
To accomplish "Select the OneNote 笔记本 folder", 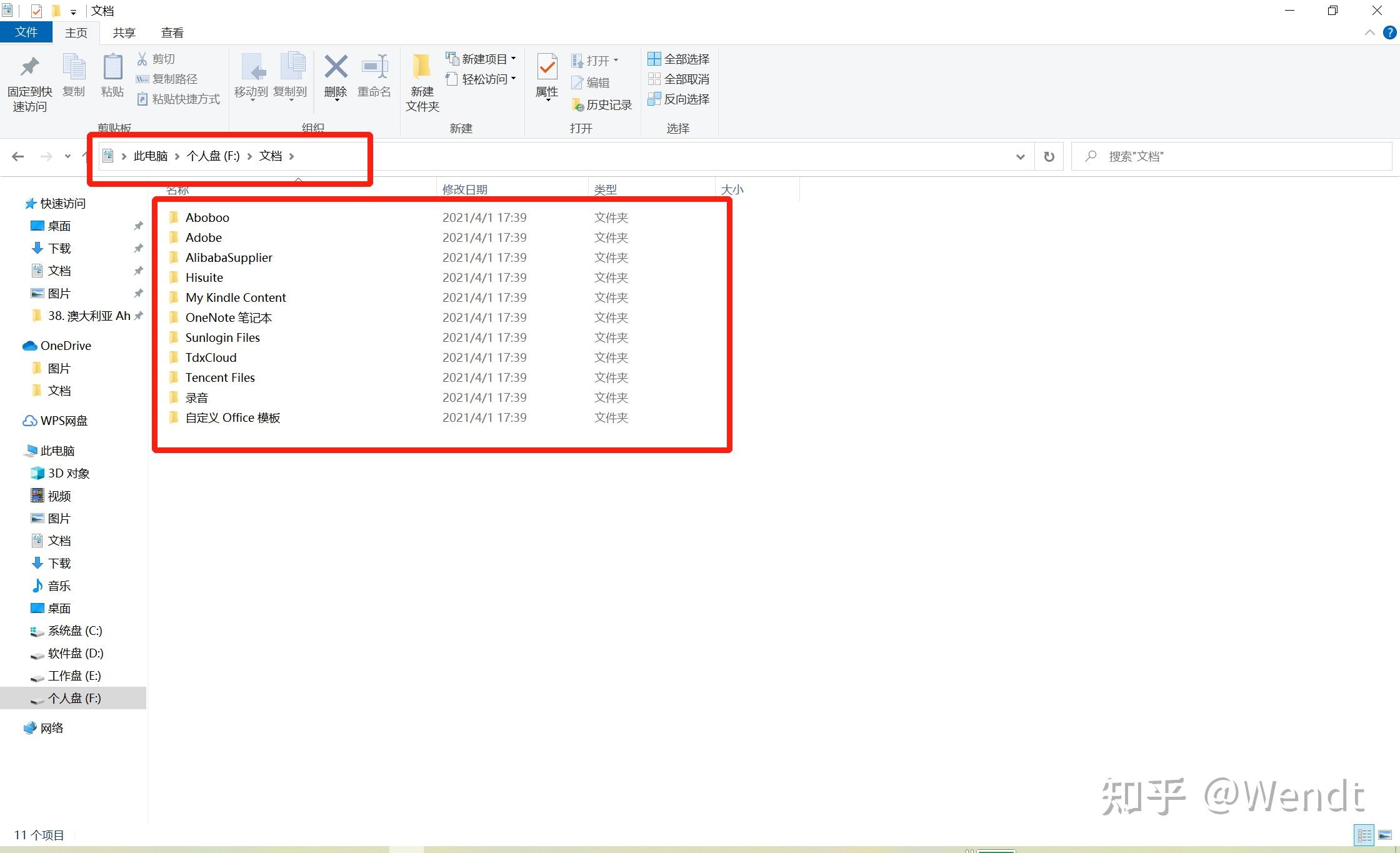I will pos(228,317).
